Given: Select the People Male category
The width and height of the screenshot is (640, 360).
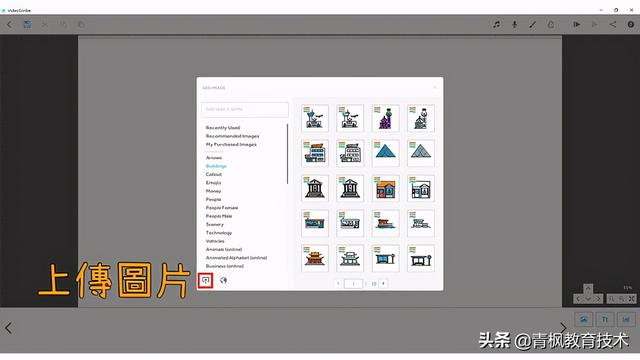Looking at the screenshot, I should pyautogui.click(x=219, y=216).
